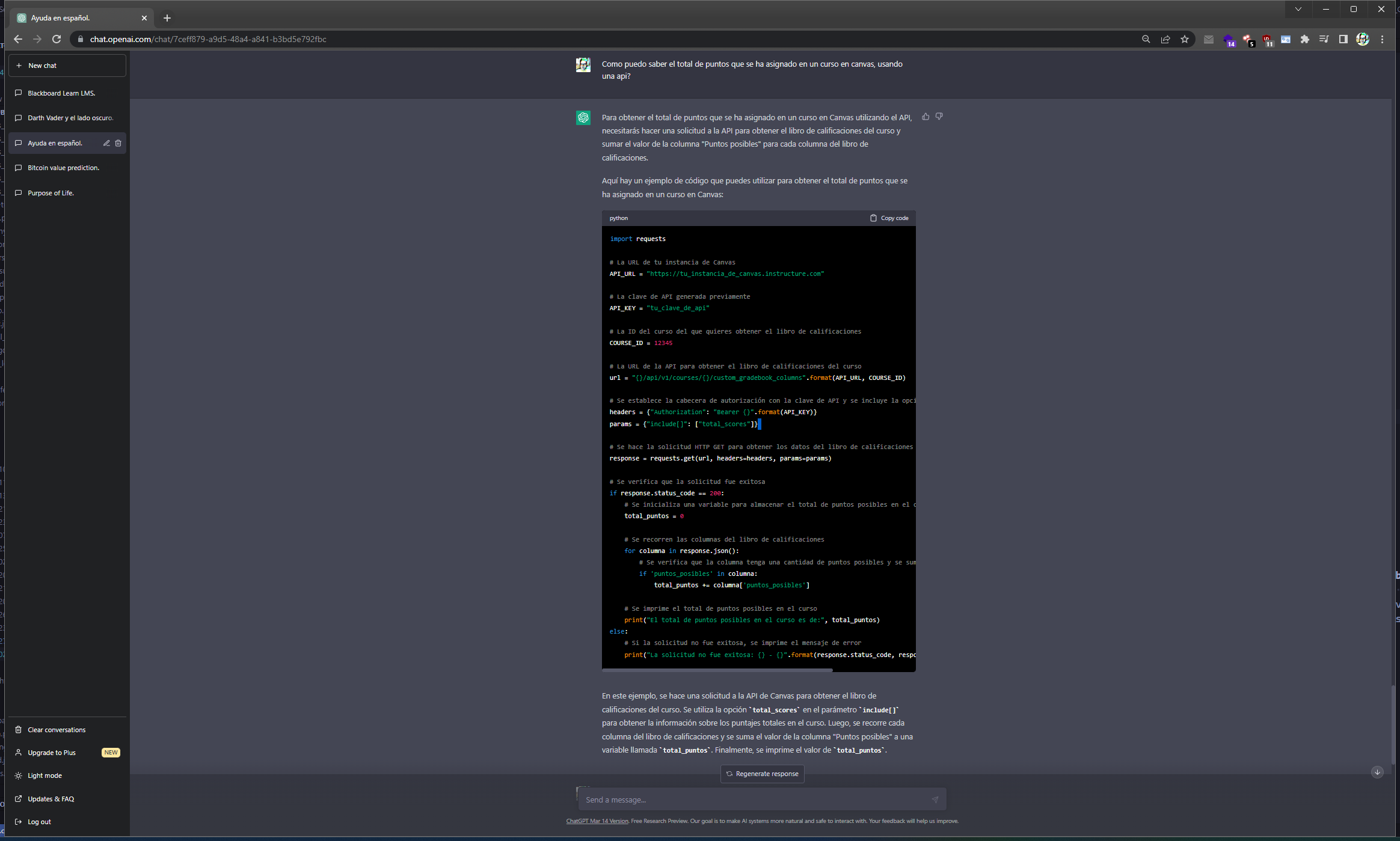Click the code block horizontal scrollbar

point(717,670)
